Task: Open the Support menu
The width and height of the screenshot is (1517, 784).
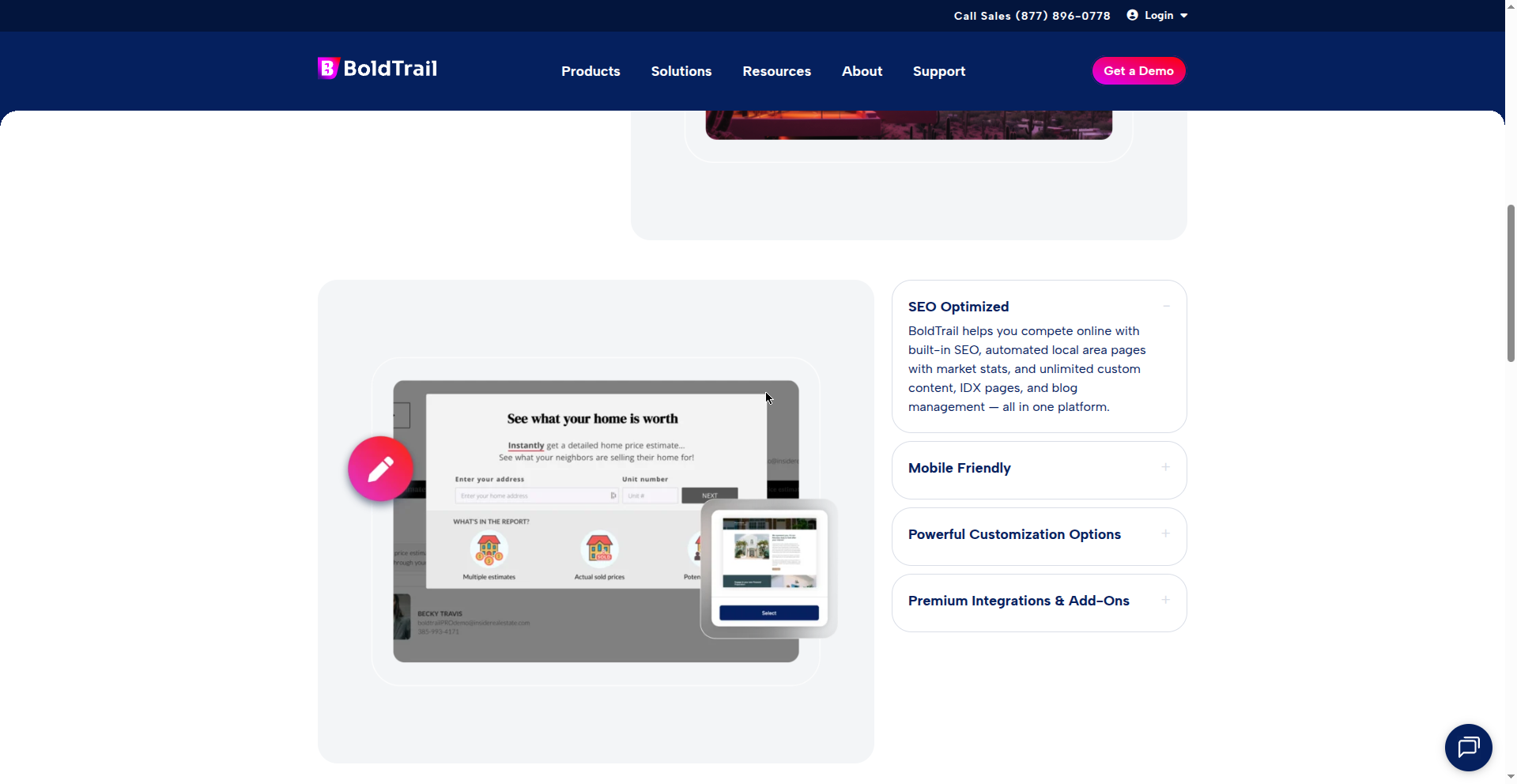Action: (939, 71)
